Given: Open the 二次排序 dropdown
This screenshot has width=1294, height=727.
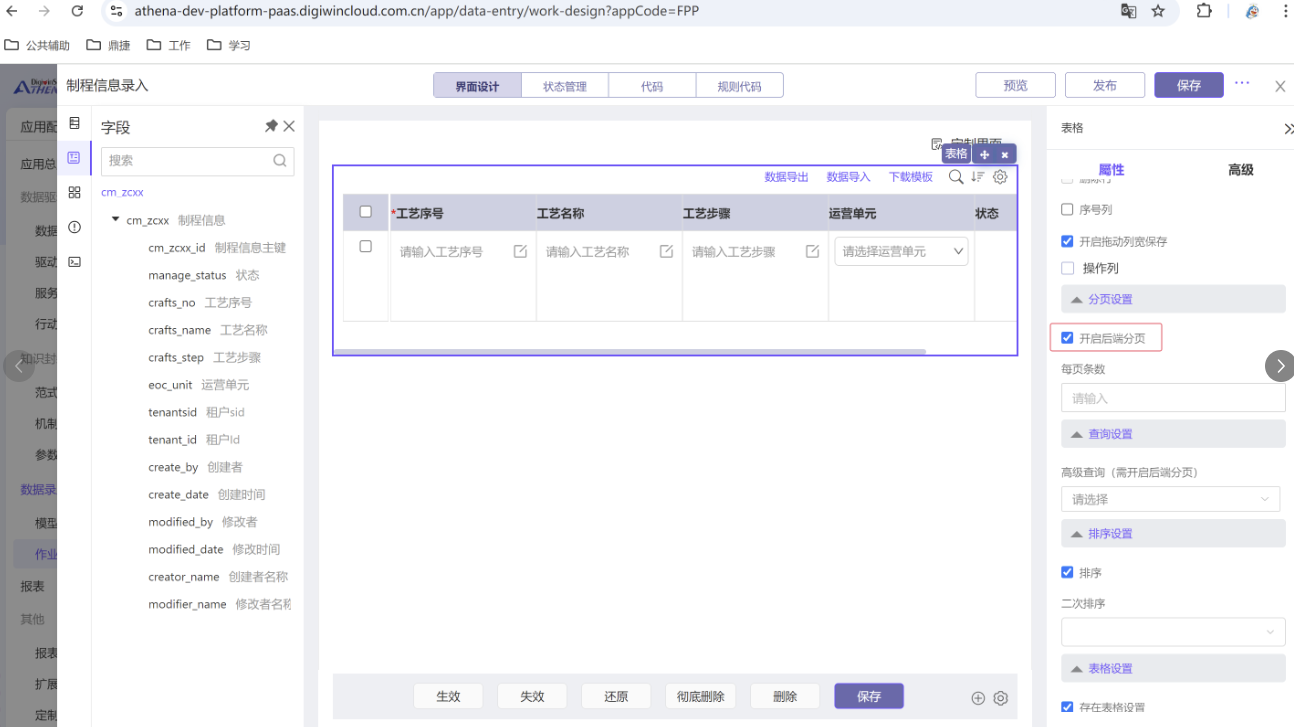Looking at the screenshot, I should (1173, 631).
